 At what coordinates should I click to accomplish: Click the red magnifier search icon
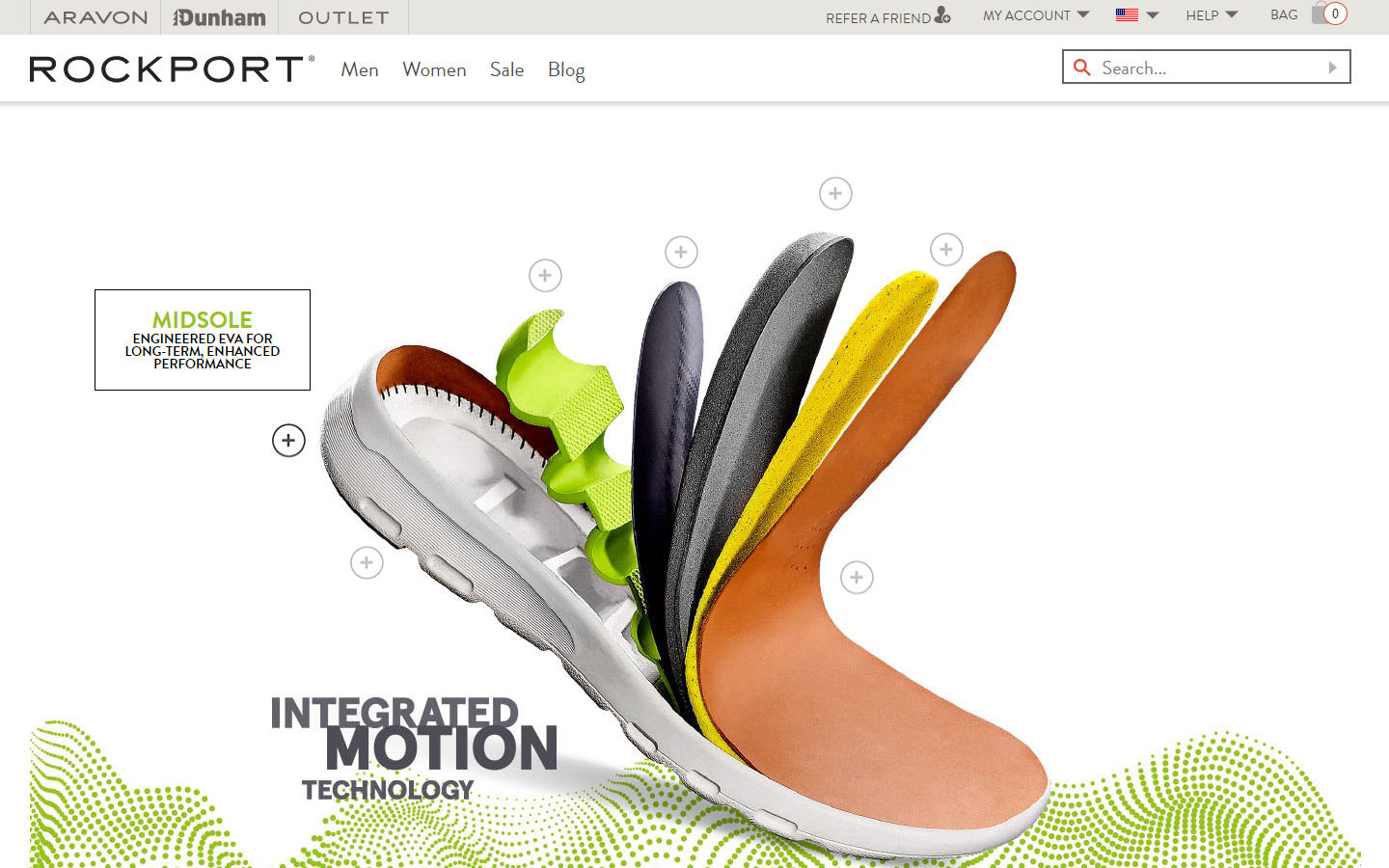coord(1082,68)
